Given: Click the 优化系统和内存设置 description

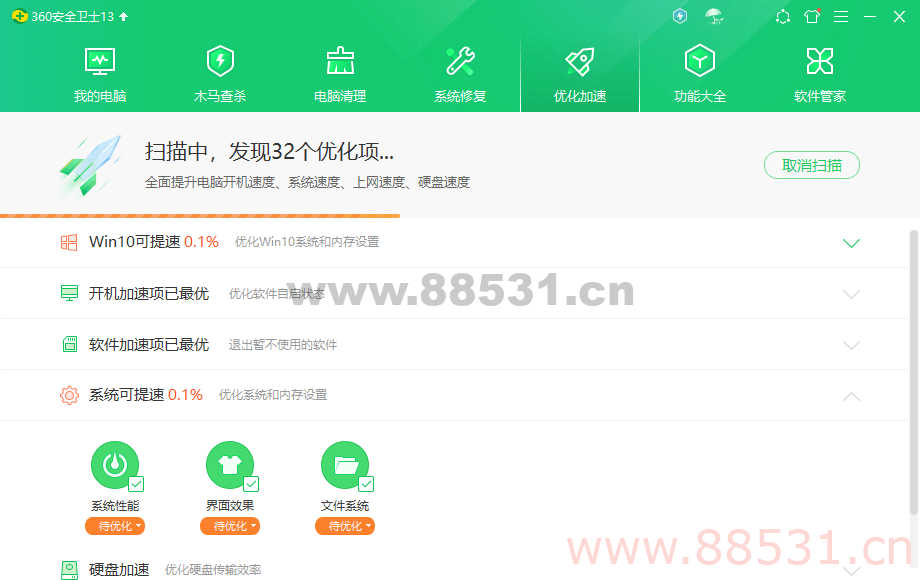Looking at the screenshot, I should 273,395.
